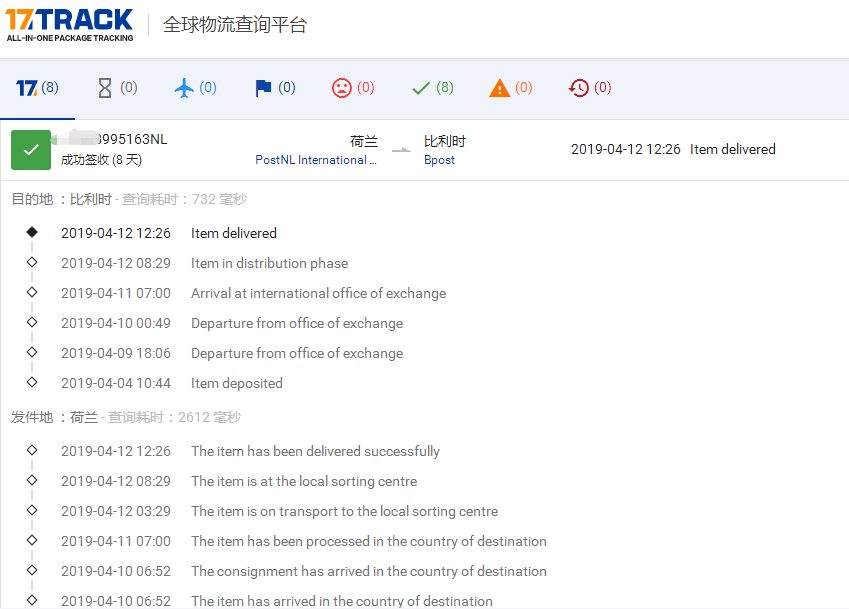Click the green success checkmark status icon
This screenshot has height=609, width=849.
31,149
